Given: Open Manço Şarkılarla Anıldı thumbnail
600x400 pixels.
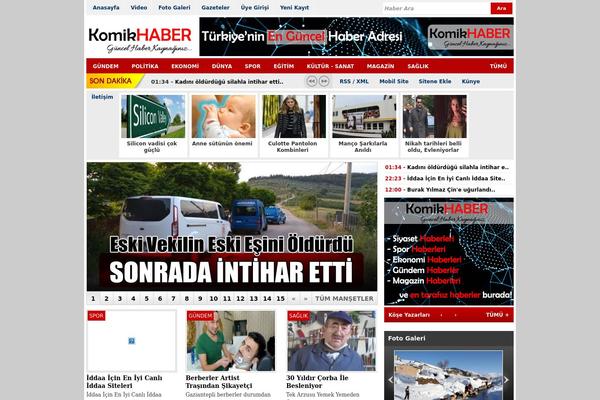Looking at the screenshot, I should [364, 116].
